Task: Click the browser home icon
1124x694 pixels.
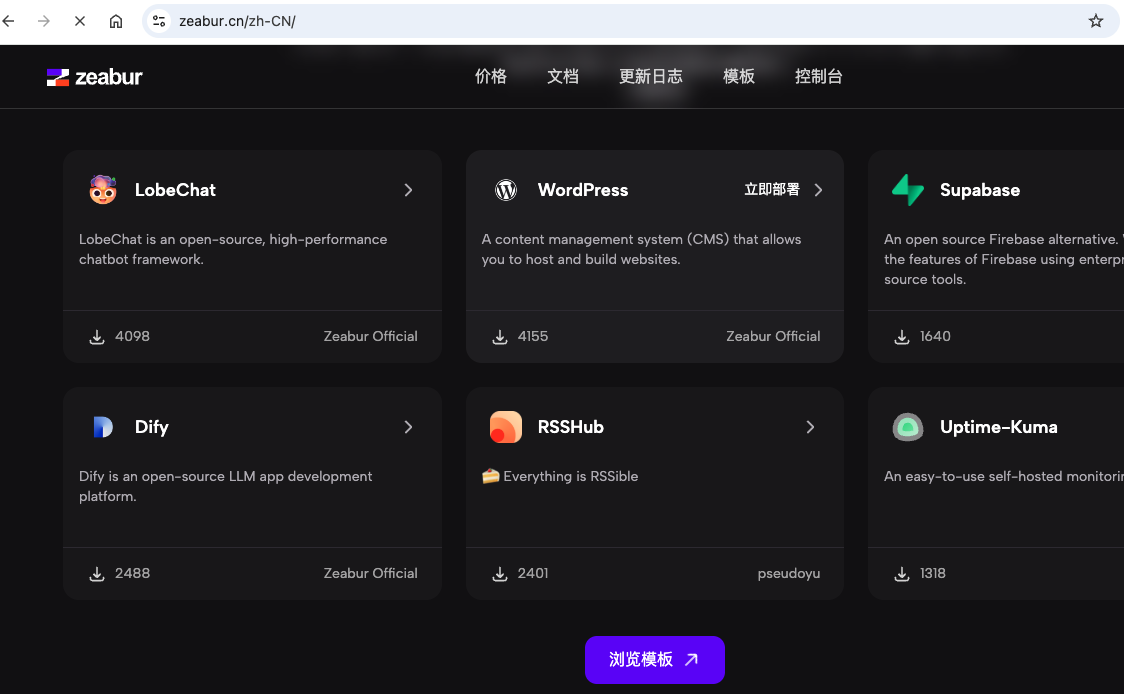Action: click(x=116, y=21)
